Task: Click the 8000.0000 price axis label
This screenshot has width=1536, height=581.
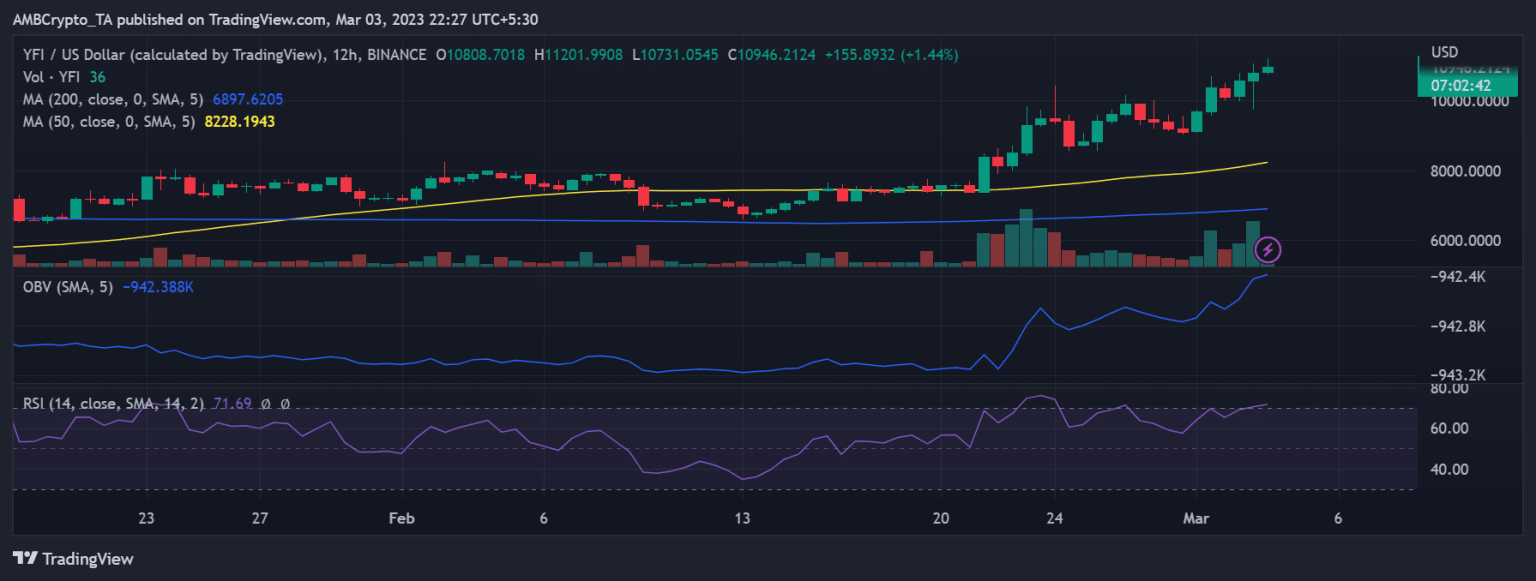Action: pyautogui.click(x=1467, y=171)
